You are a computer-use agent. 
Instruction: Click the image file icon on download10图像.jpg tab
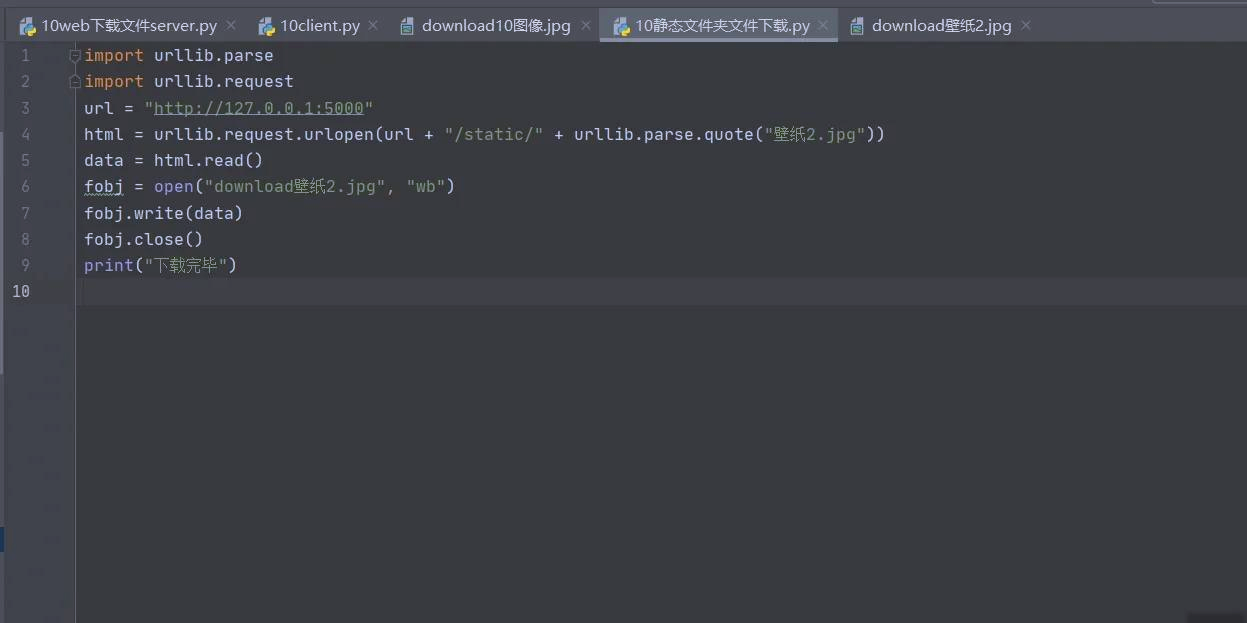(407, 26)
